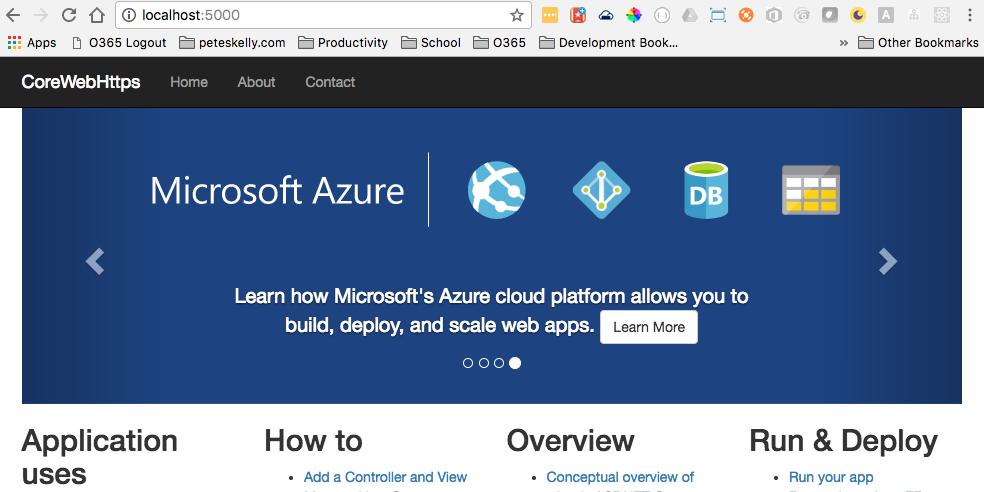Viewport: 984px width, 492px height.
Task: View site information icon in address bar
Action: coord(129,15)
